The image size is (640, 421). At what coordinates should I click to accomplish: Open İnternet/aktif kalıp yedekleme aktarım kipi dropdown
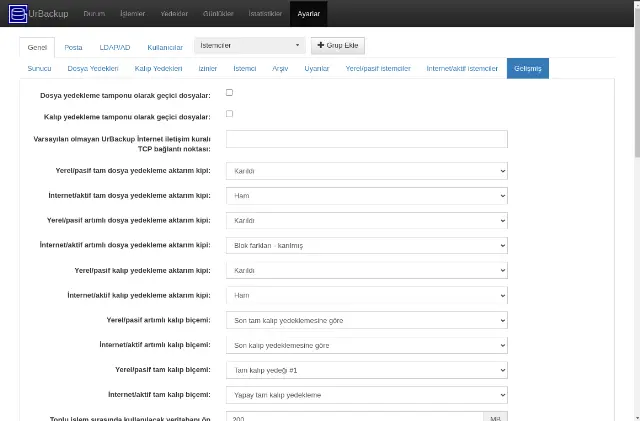pyautogui.click(x=367, y=295)
